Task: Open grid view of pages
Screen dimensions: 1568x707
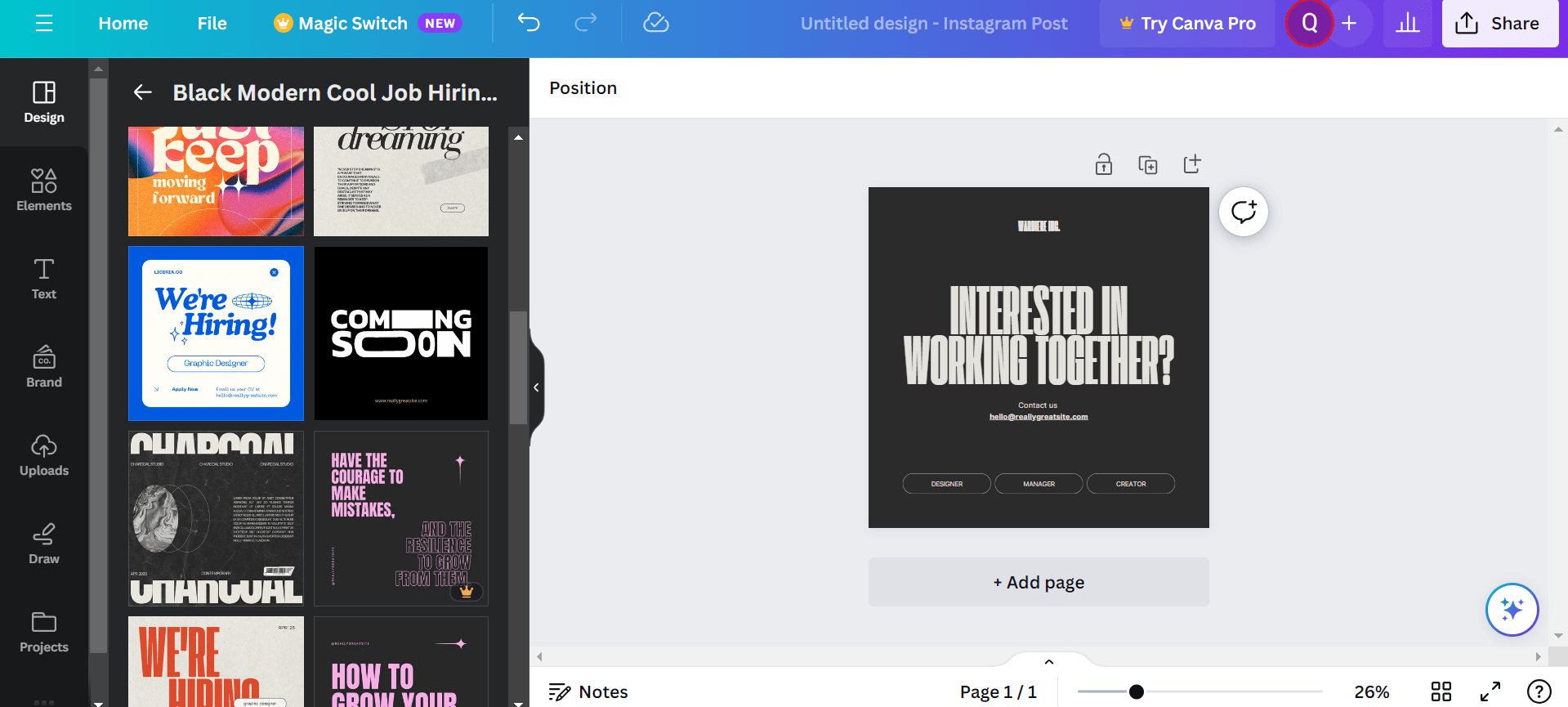Action: 1441,691
